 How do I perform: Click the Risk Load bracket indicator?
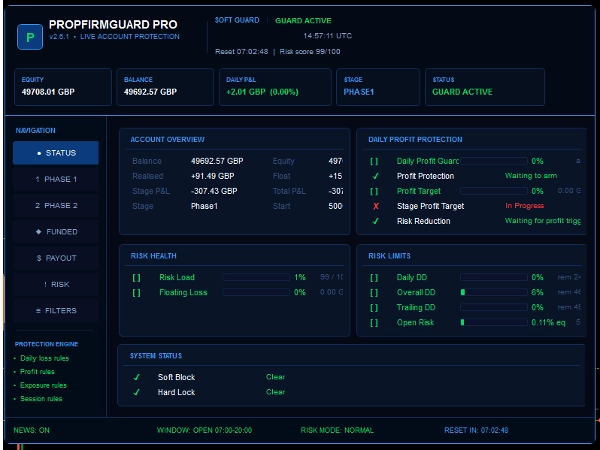[x=136, y=277]
